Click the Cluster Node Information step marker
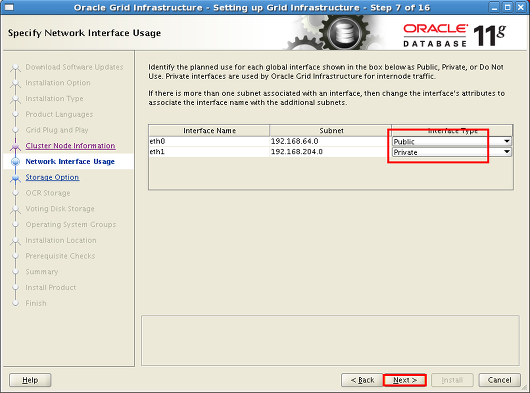This screenshot has width=530, height=393. point(15,146)
